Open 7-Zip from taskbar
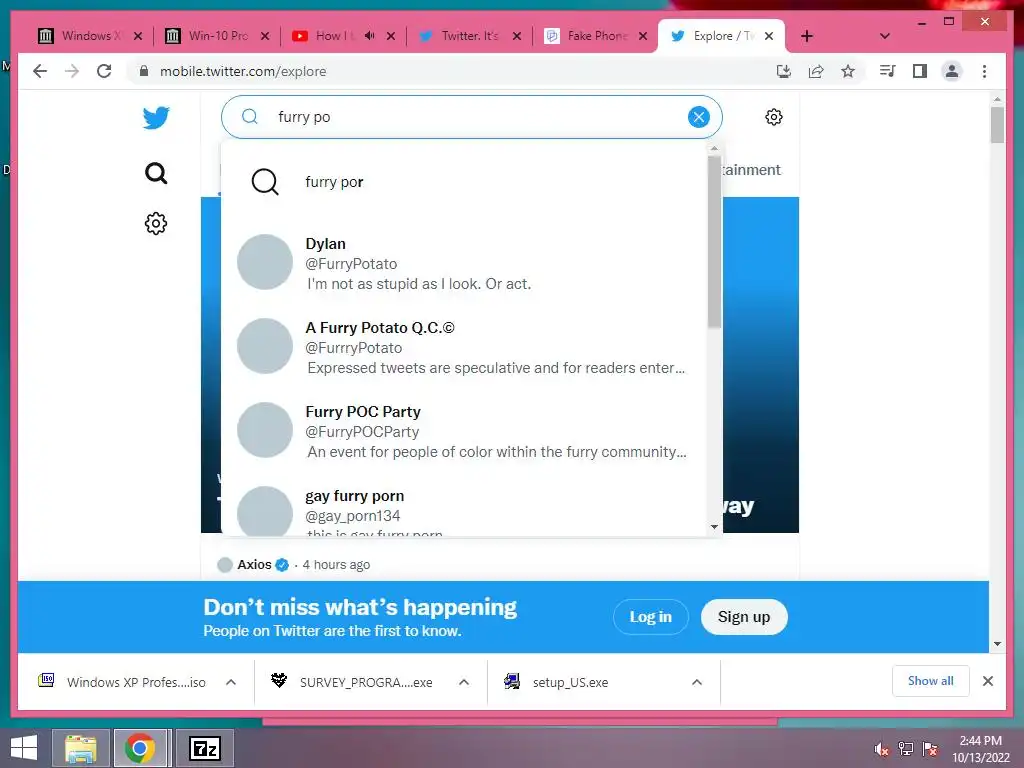Screen dimensions: 1024x768 (204, 748)
